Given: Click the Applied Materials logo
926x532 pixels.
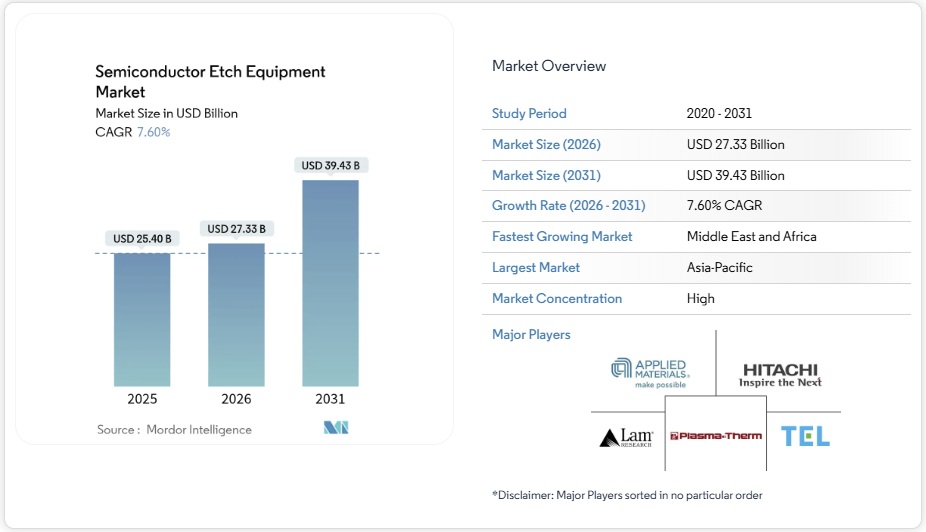Looking at the screenshot, I should (650, 372).
